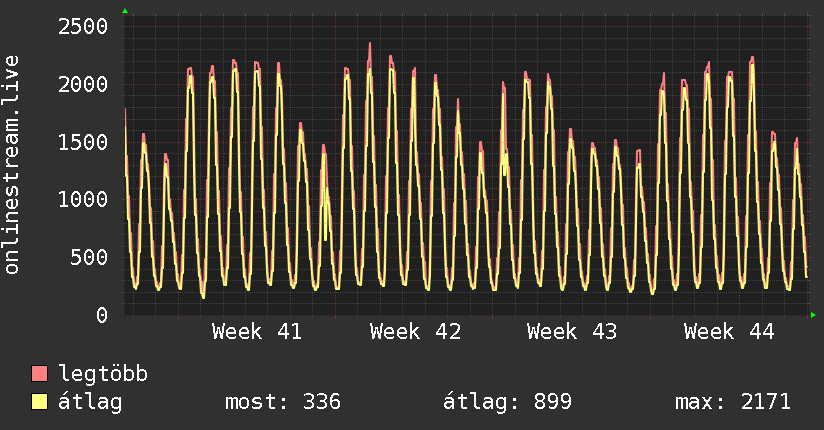
Task: Click the 500 y-axis tick label
Action: (x=89, y=257)
